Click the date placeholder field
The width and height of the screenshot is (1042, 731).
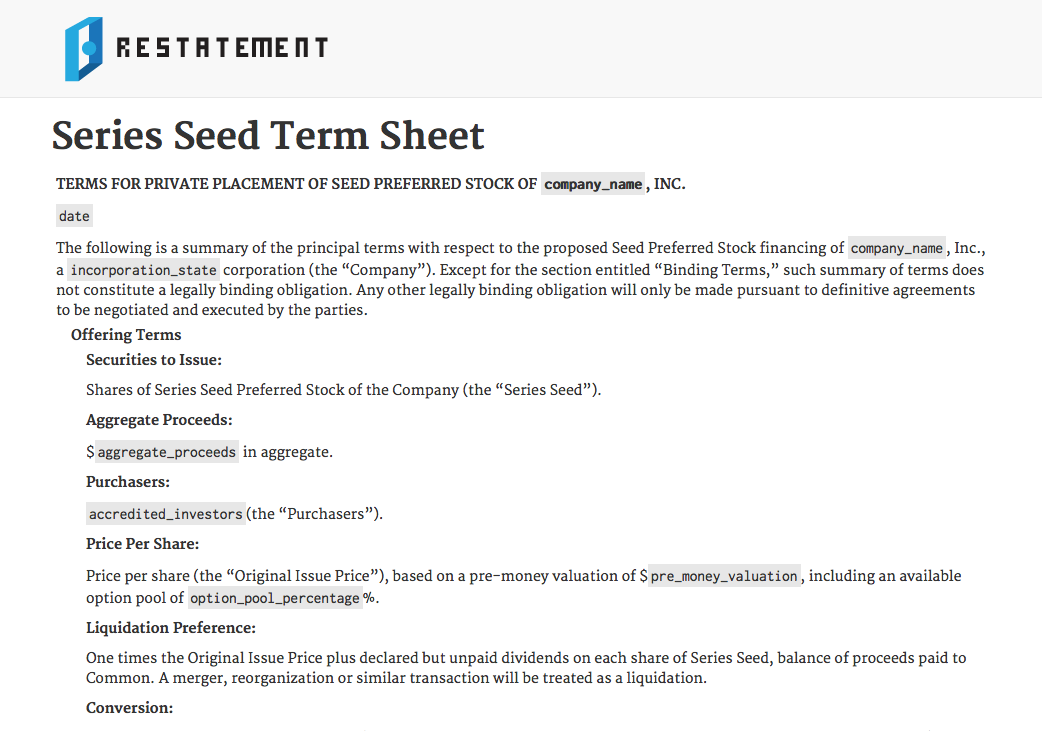(74, 216)
